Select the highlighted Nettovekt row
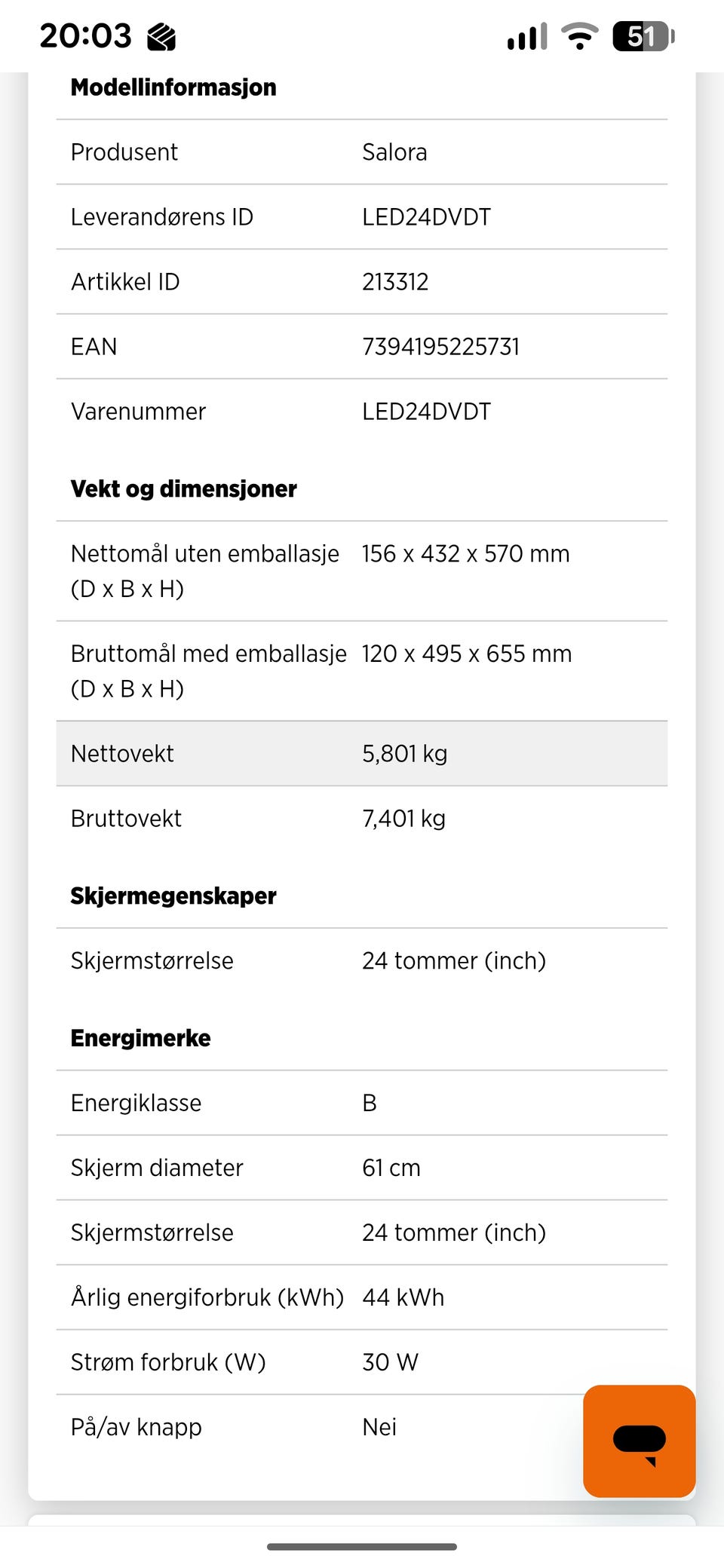This screenshot has height=1568, width=724. pyautogui.click(x=362, y=753)
